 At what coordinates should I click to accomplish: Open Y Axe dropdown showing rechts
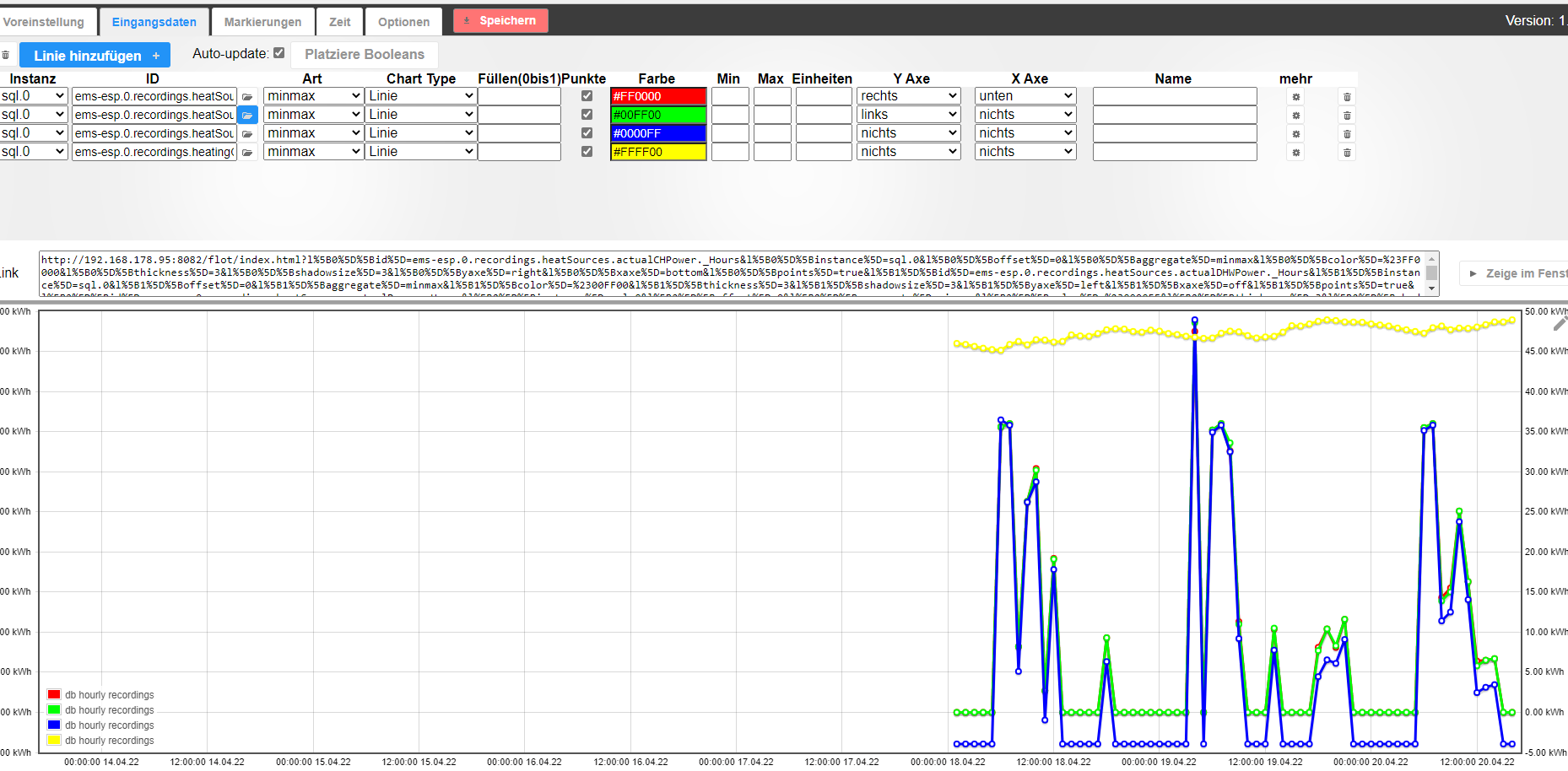(909, 96)
